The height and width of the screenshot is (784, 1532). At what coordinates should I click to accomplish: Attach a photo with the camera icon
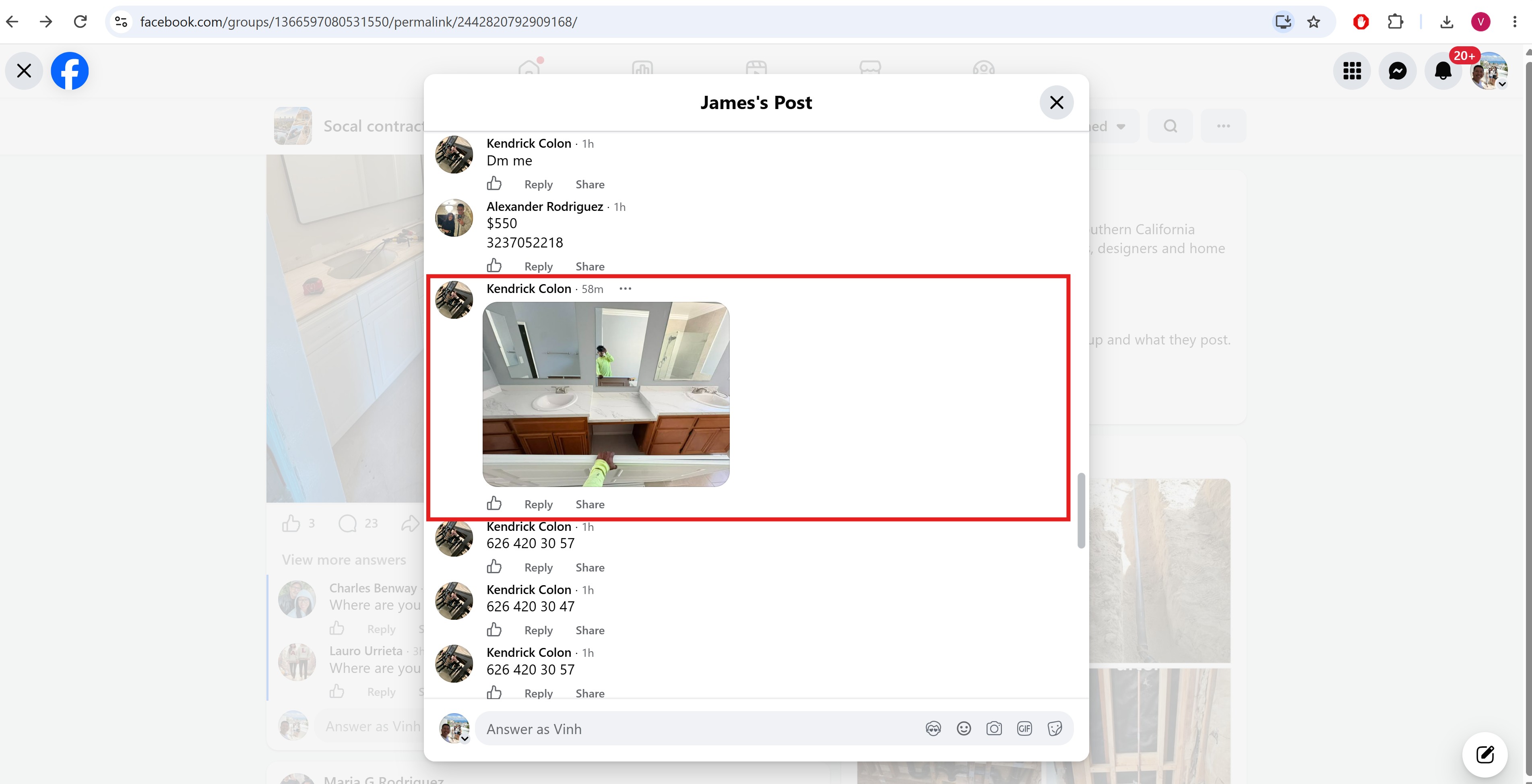(x=994, y=729)
